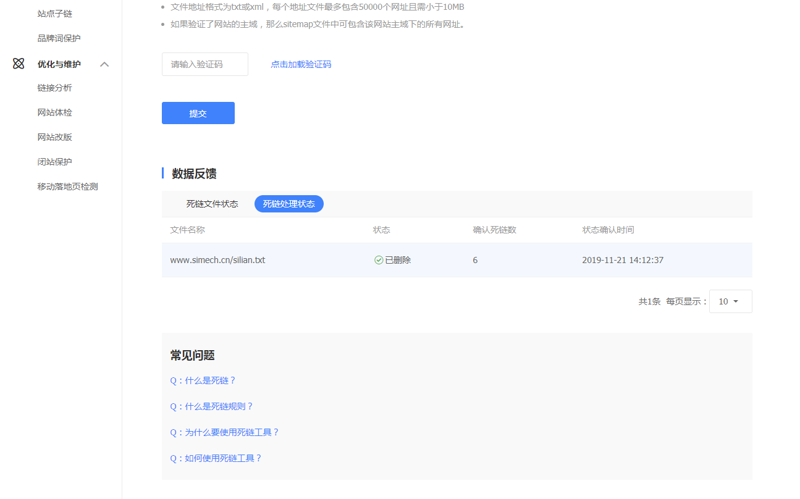Click www.simech.cn/silian.txt file name
Image resolution: width=800 pixels, height=499 pixels.
pos(217,260)
